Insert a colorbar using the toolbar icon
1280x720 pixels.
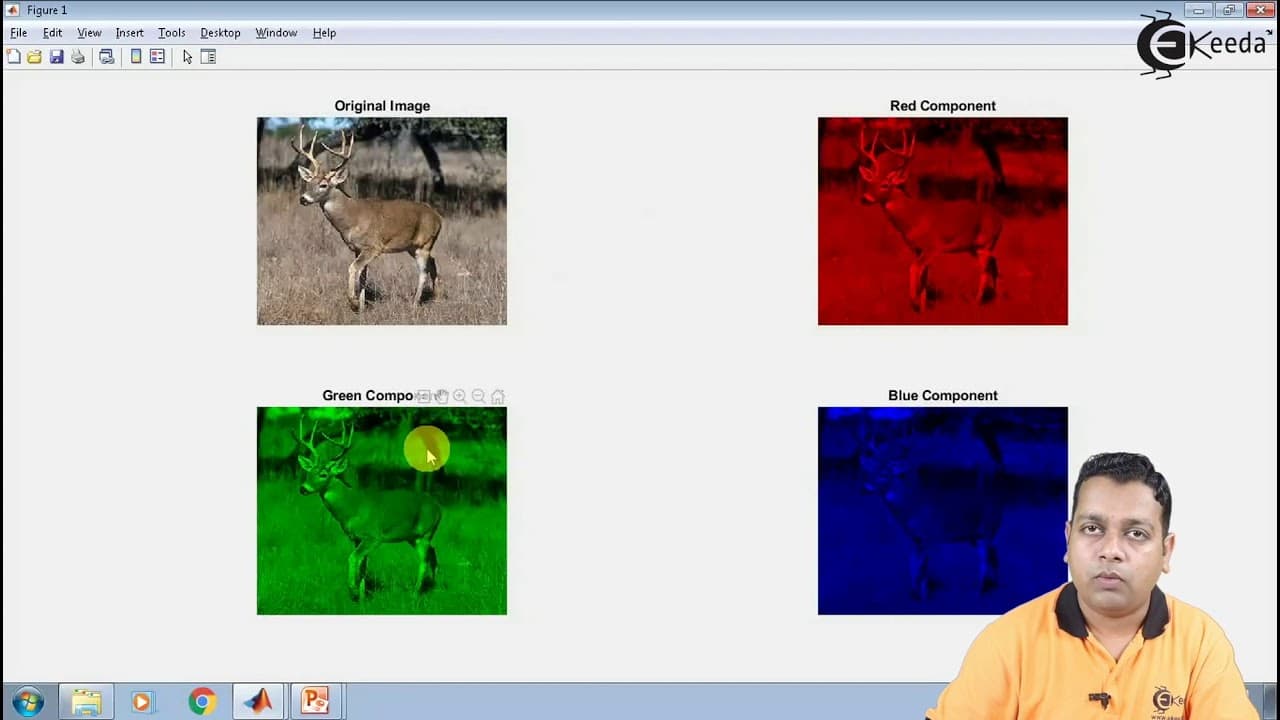(x=136, y=57)
